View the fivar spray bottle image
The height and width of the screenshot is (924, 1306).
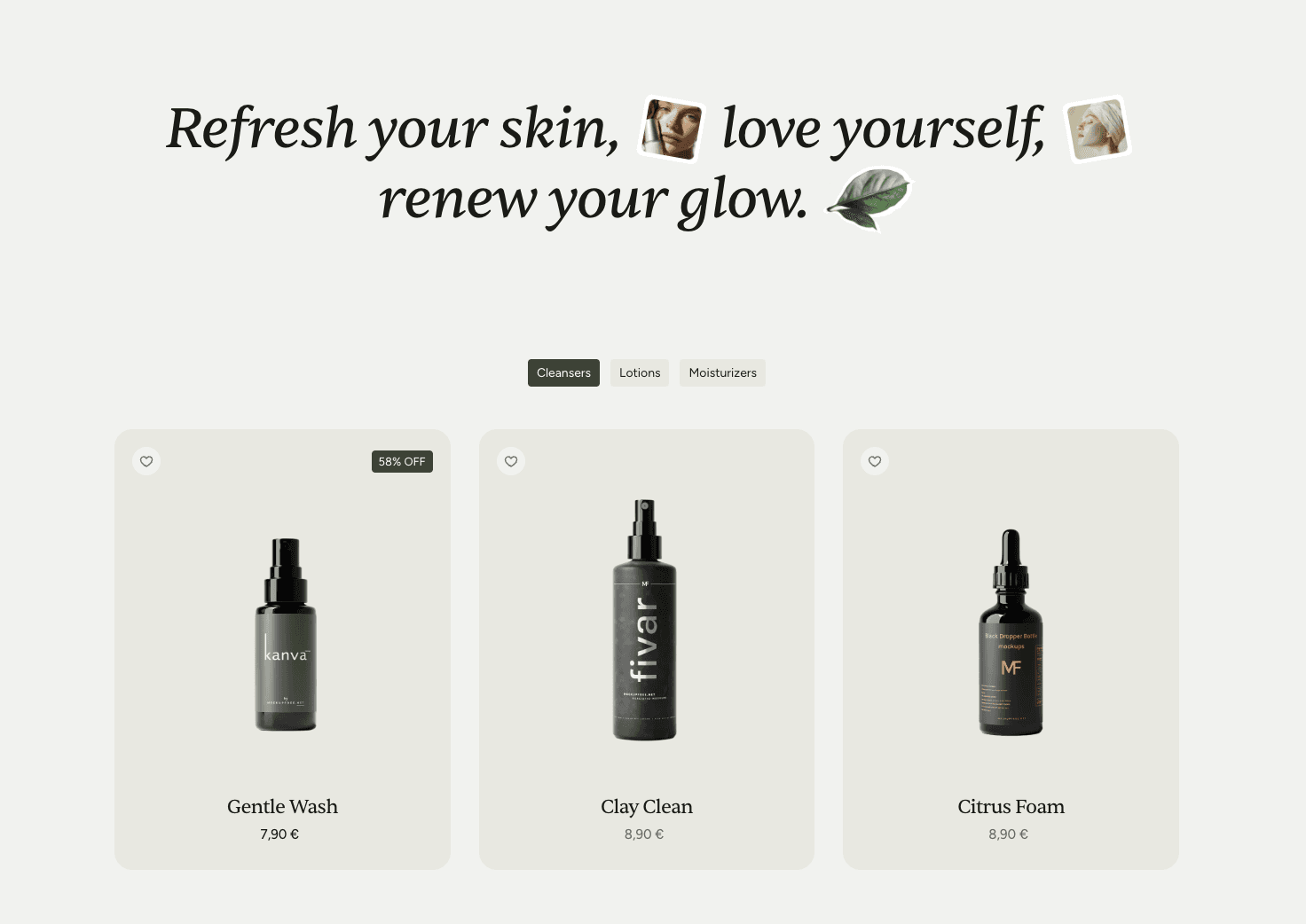(645, 620)
